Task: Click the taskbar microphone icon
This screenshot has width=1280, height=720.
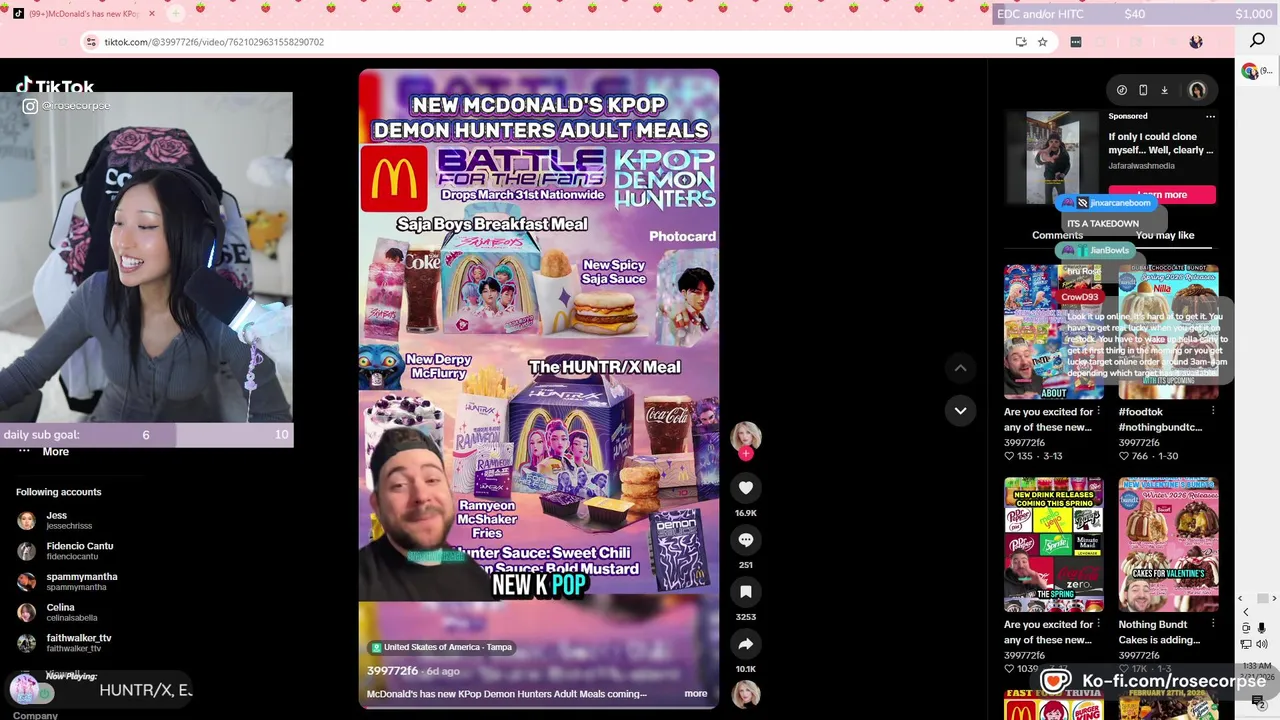Action: click(1261, 628)
